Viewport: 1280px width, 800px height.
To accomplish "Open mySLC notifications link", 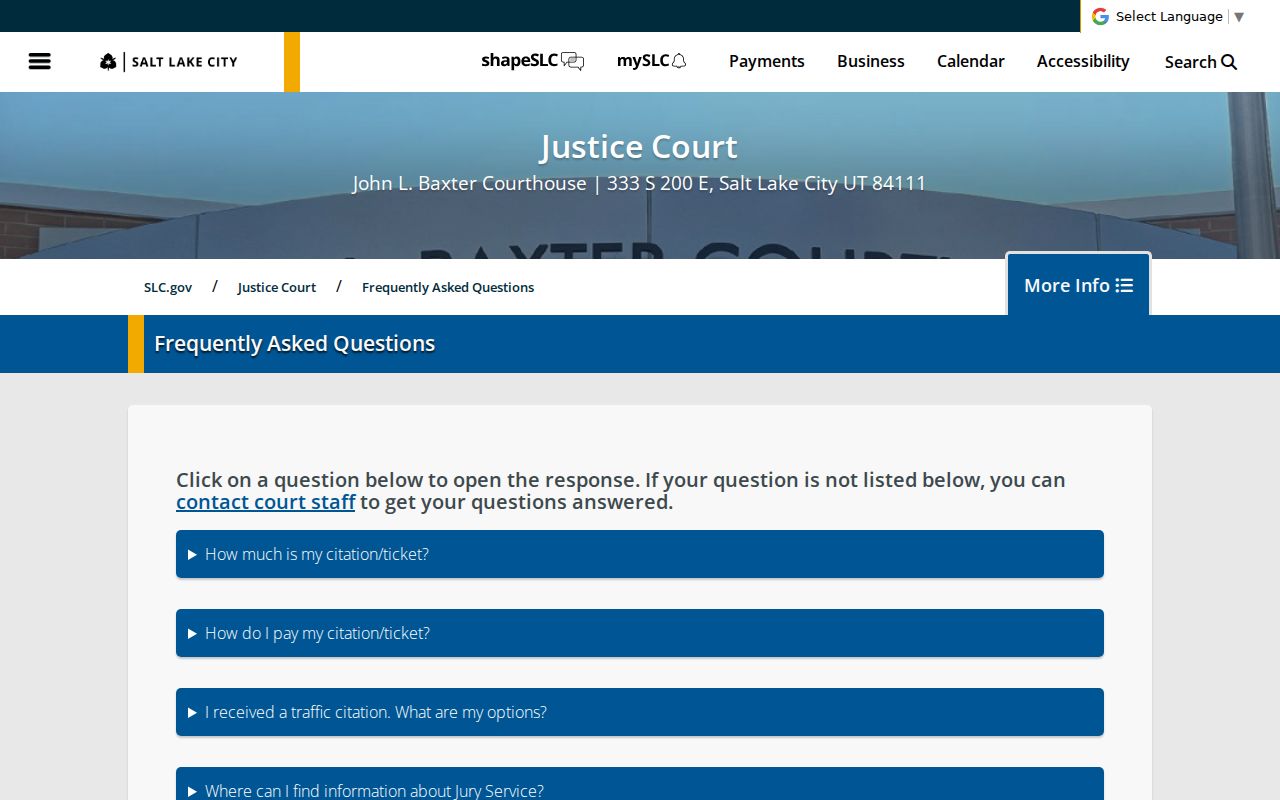I will 652,61.
